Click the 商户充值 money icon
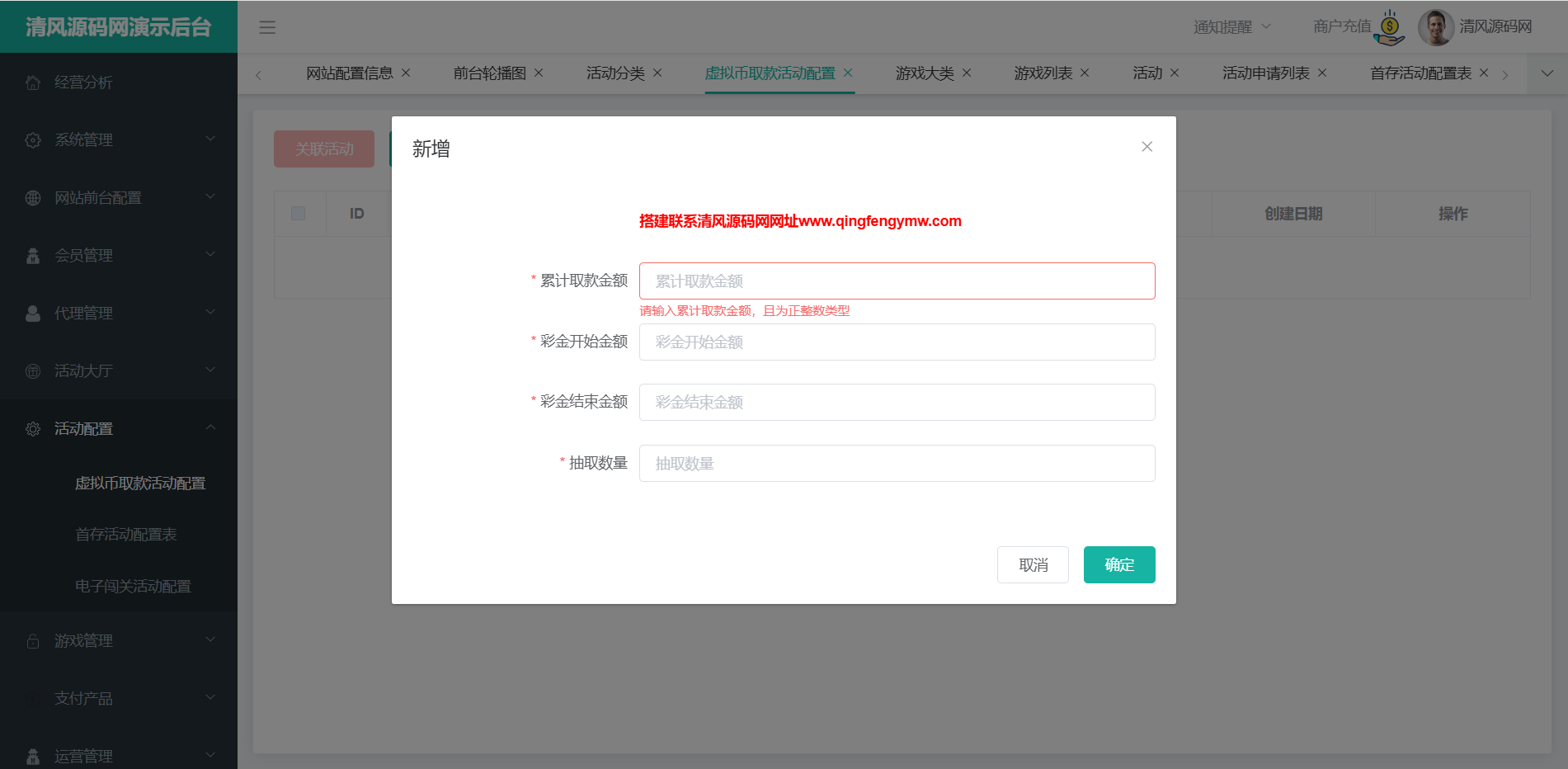 tap(1391, 27)
